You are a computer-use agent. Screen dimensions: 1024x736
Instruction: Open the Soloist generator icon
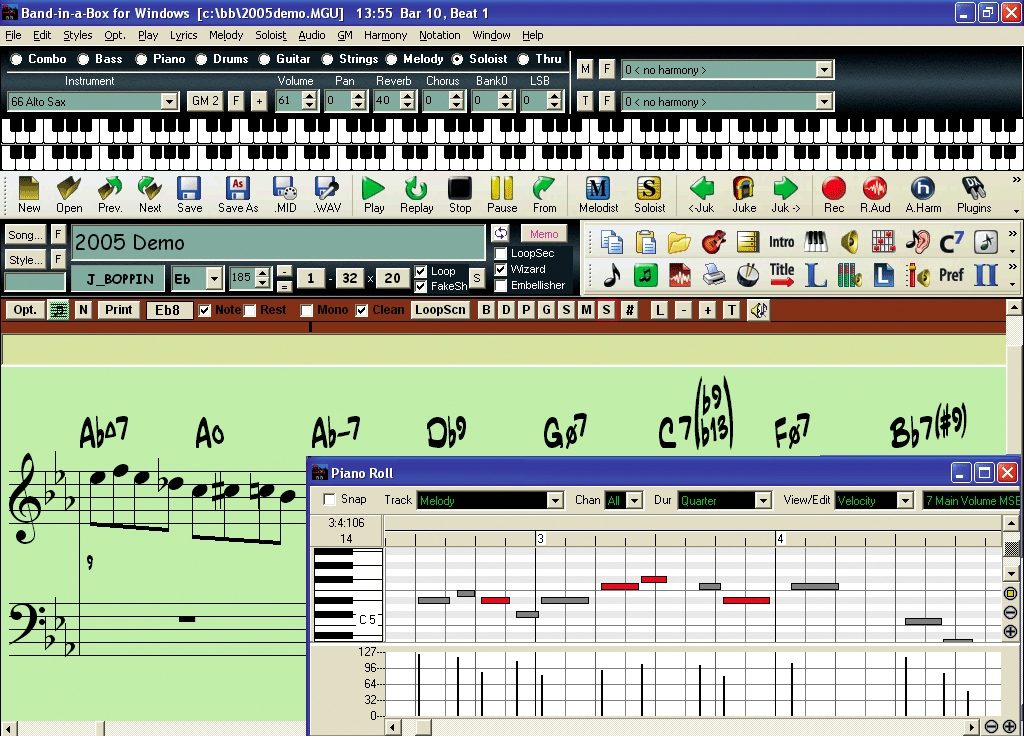[x=649, y=195]
